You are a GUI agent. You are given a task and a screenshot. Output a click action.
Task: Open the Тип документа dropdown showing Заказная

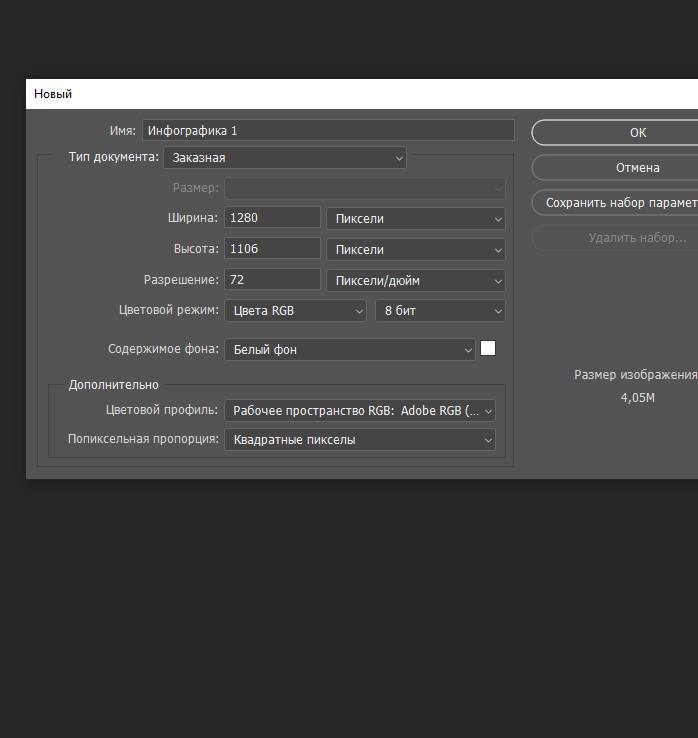[285, 157]
